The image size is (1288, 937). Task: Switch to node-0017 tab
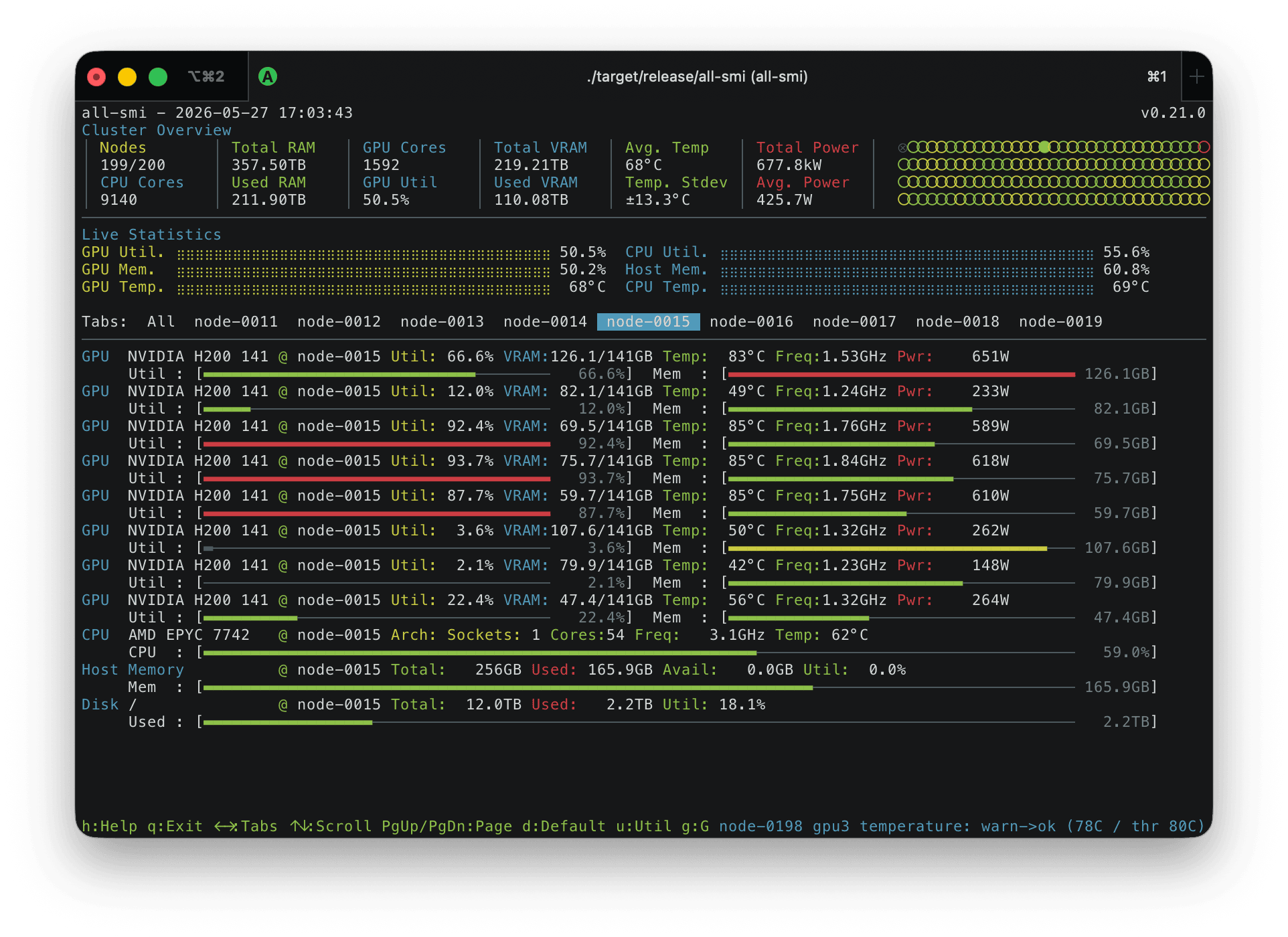(855, 322)
